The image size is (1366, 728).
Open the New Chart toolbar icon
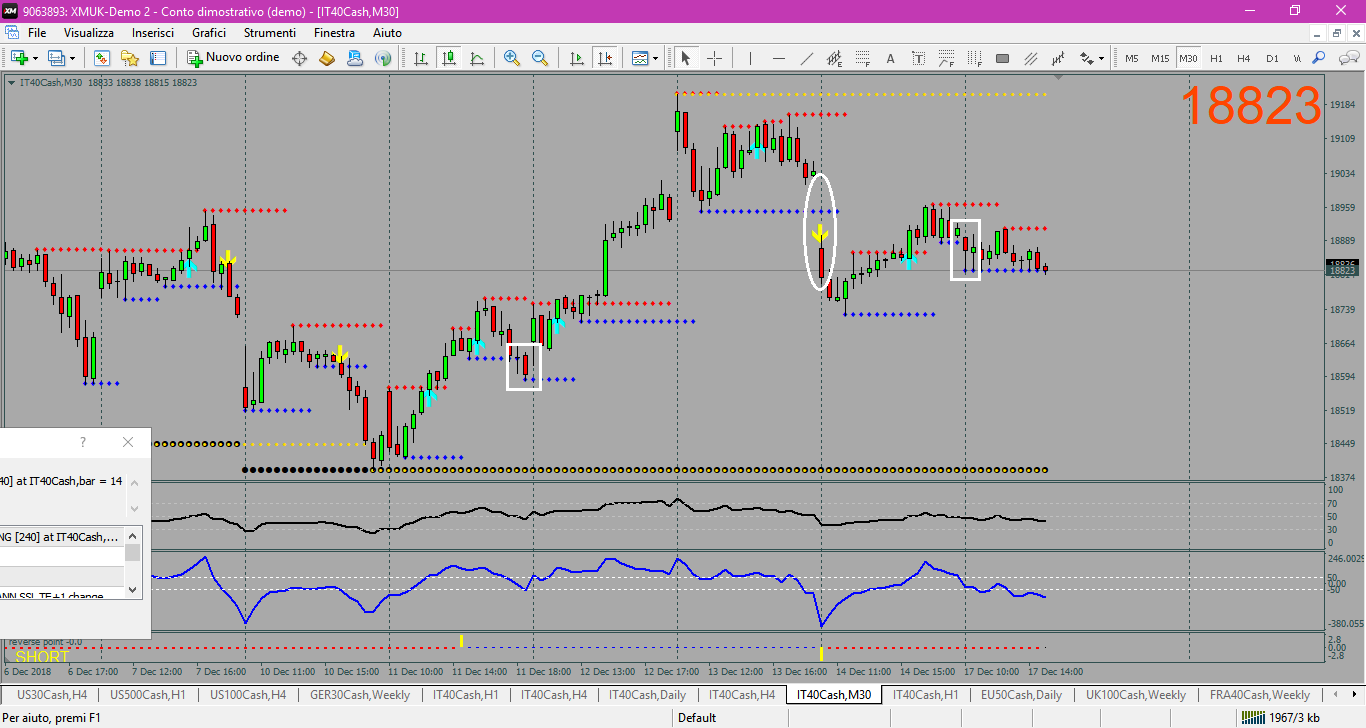coord(19,58)
